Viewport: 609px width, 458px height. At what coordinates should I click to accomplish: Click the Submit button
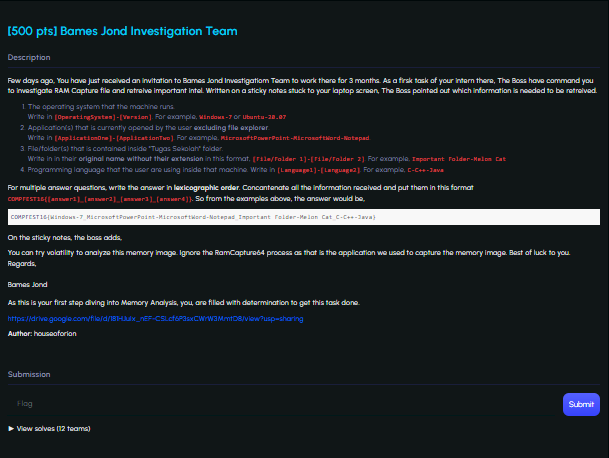click(x=580, y=403)
